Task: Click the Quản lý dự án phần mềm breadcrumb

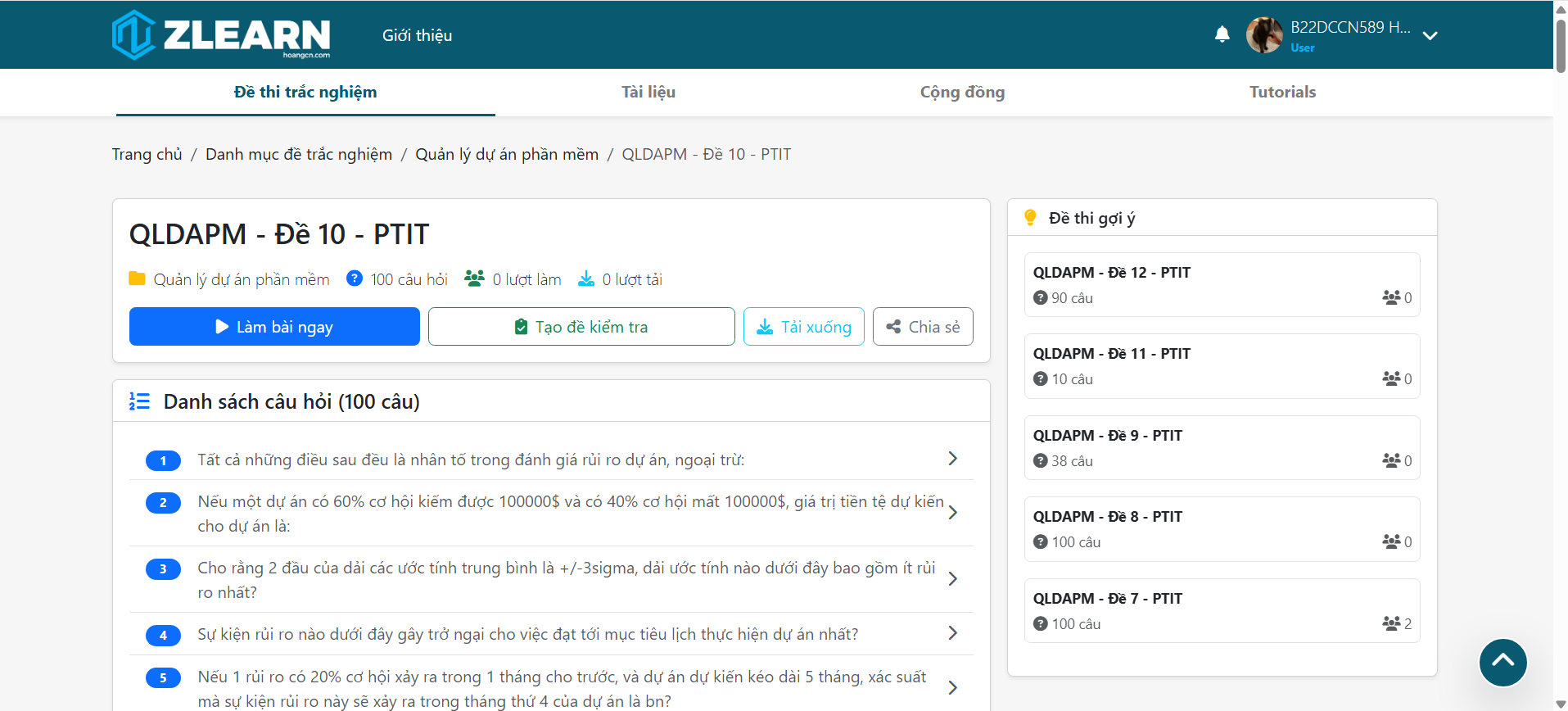Action: (506, 154)
